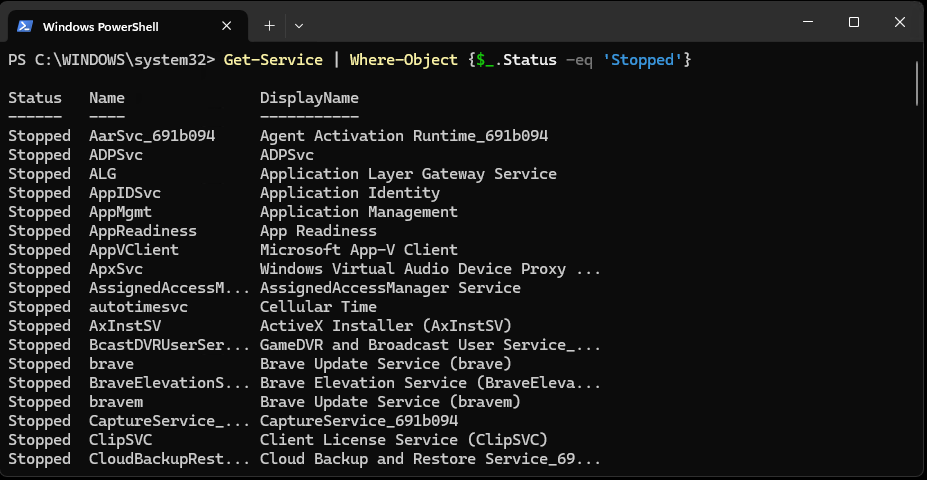Click Application Layer Gateway Service text
927x480 pixels.
click(x=408, y=174)
